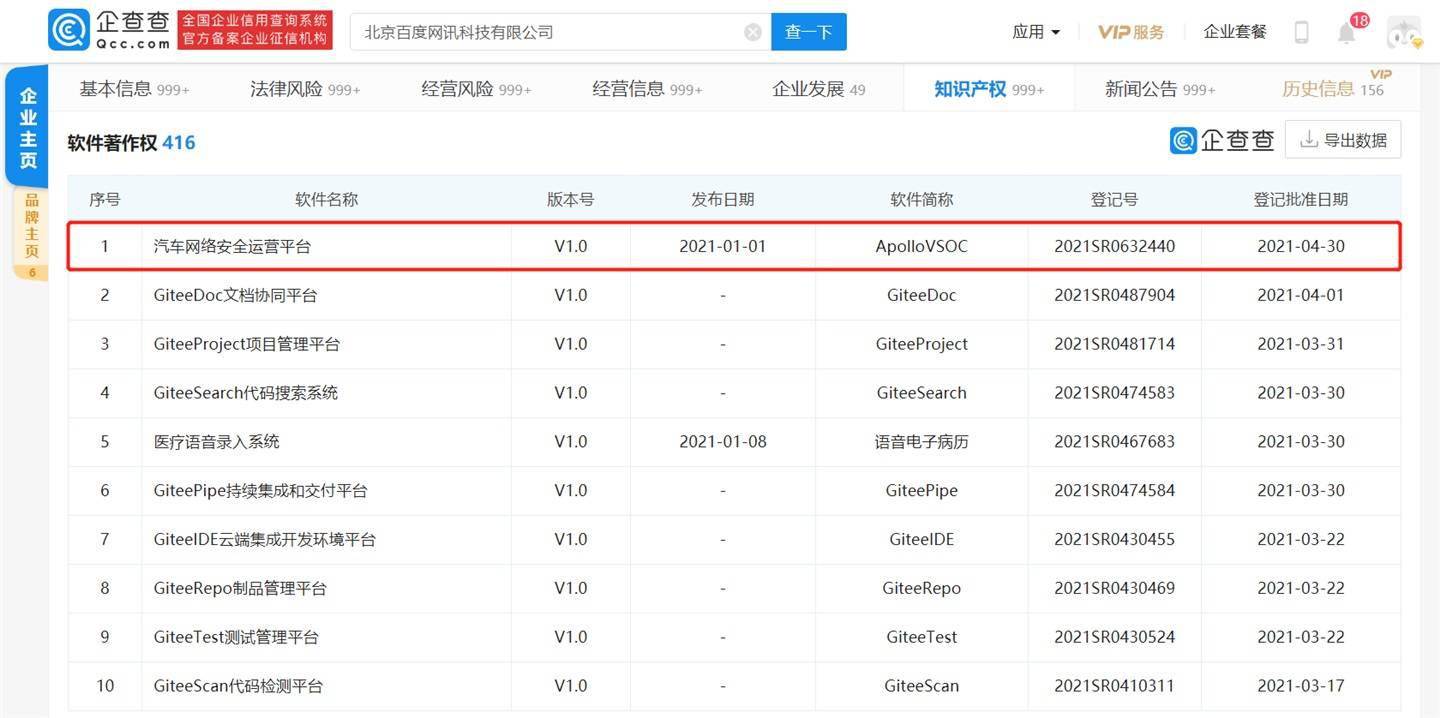Click GiteeProject项目管理平台 row name
Image resolution: width=1440 pixels, height=718 pixels.
247,344
